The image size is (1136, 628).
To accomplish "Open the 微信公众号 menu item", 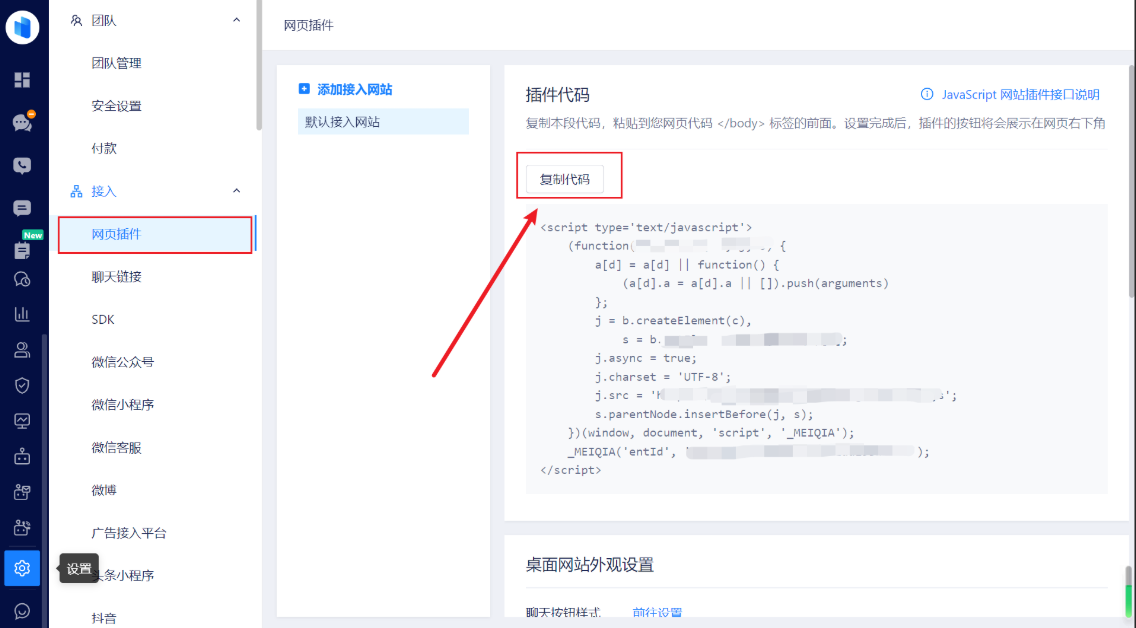I will pyautogui.click(x=122, y=361).
